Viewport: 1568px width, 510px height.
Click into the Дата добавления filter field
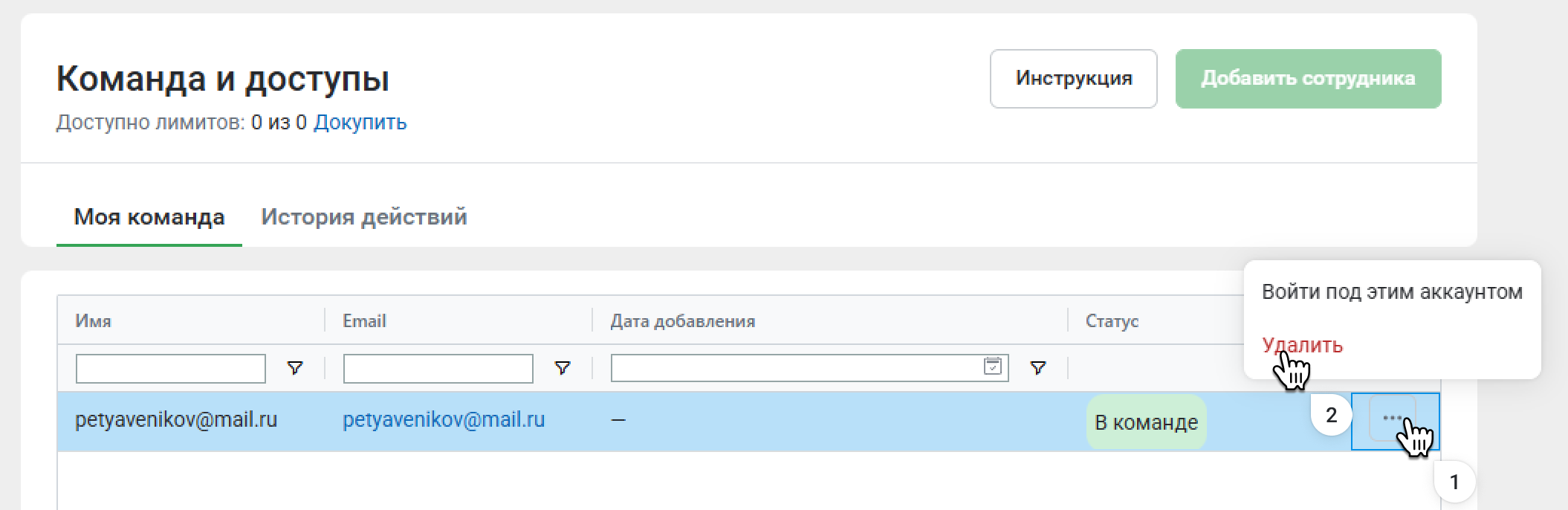795,369
